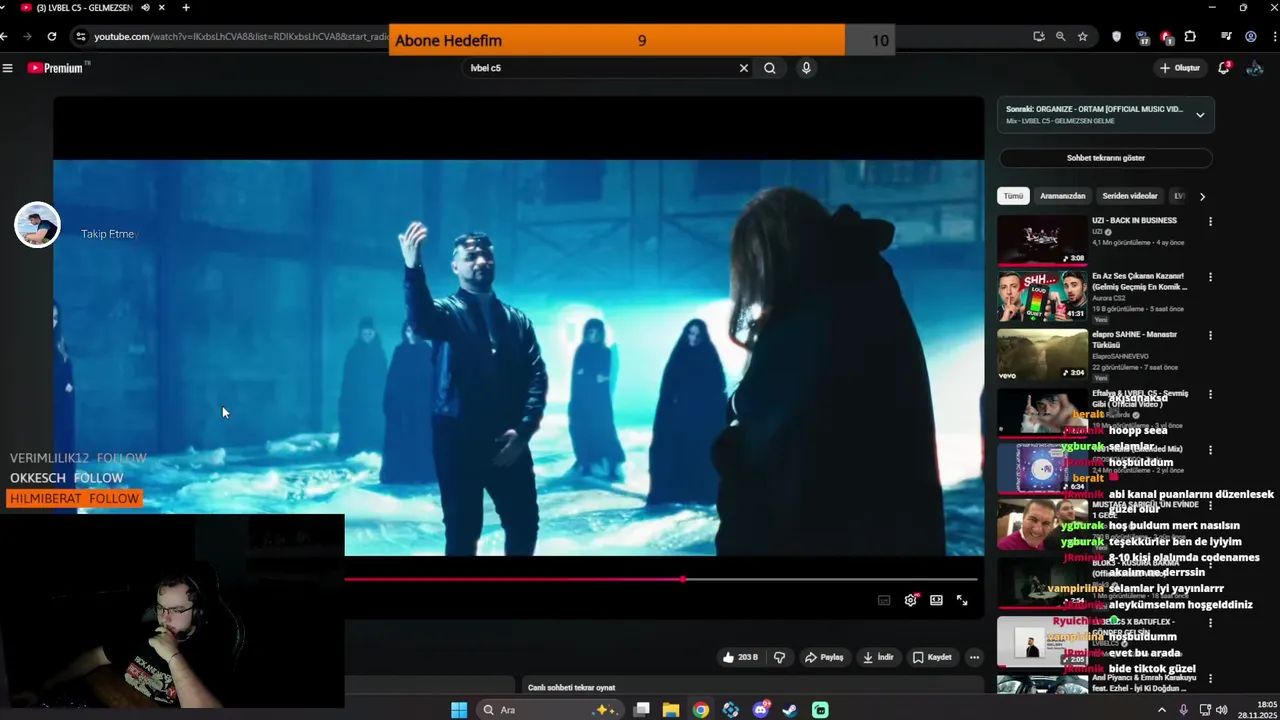Seek using the red video progress bar
The image size is (1280, 720).
[660, 579]
